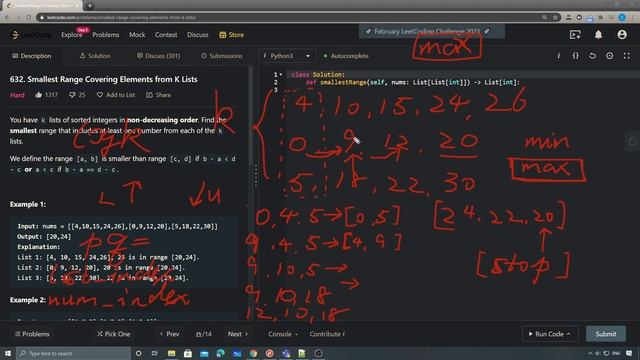The image size is (640, 360).
Task: Open a new browser tab
Action: [90, 6]
